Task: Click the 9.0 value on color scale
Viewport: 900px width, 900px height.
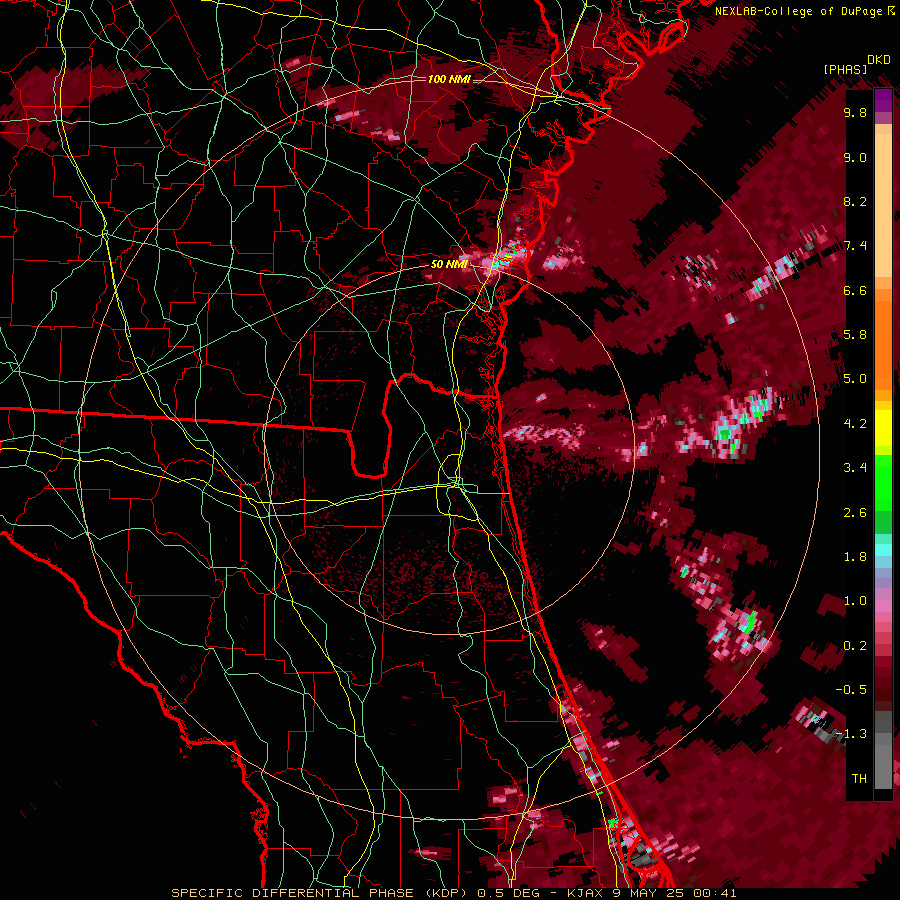Action: (x=855, y=158)
